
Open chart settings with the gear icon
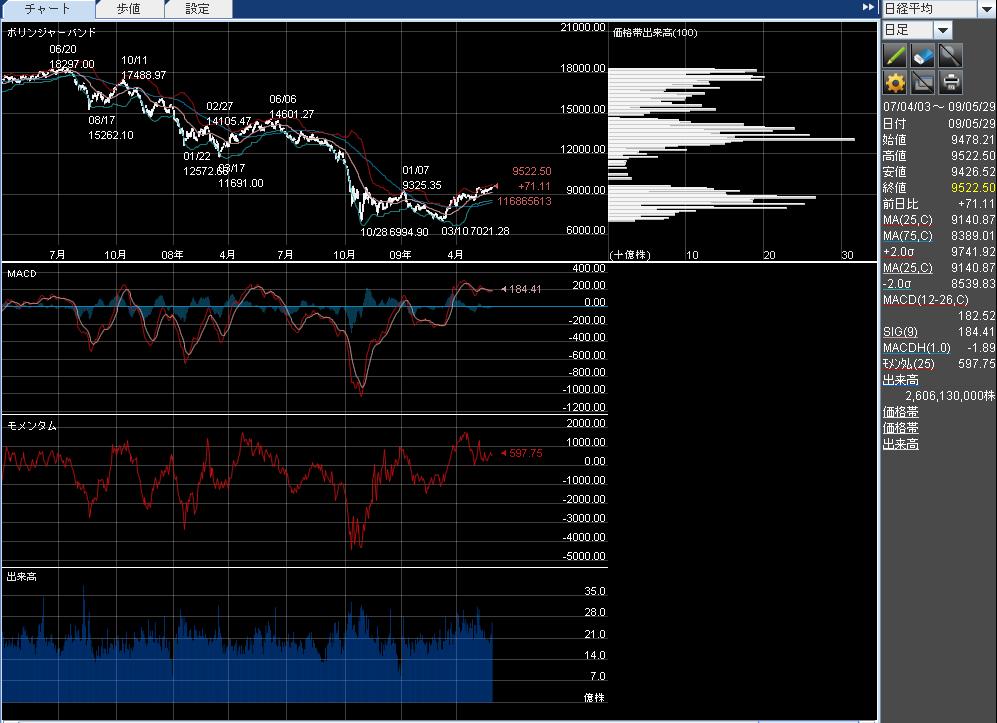[x=895, y=82]
